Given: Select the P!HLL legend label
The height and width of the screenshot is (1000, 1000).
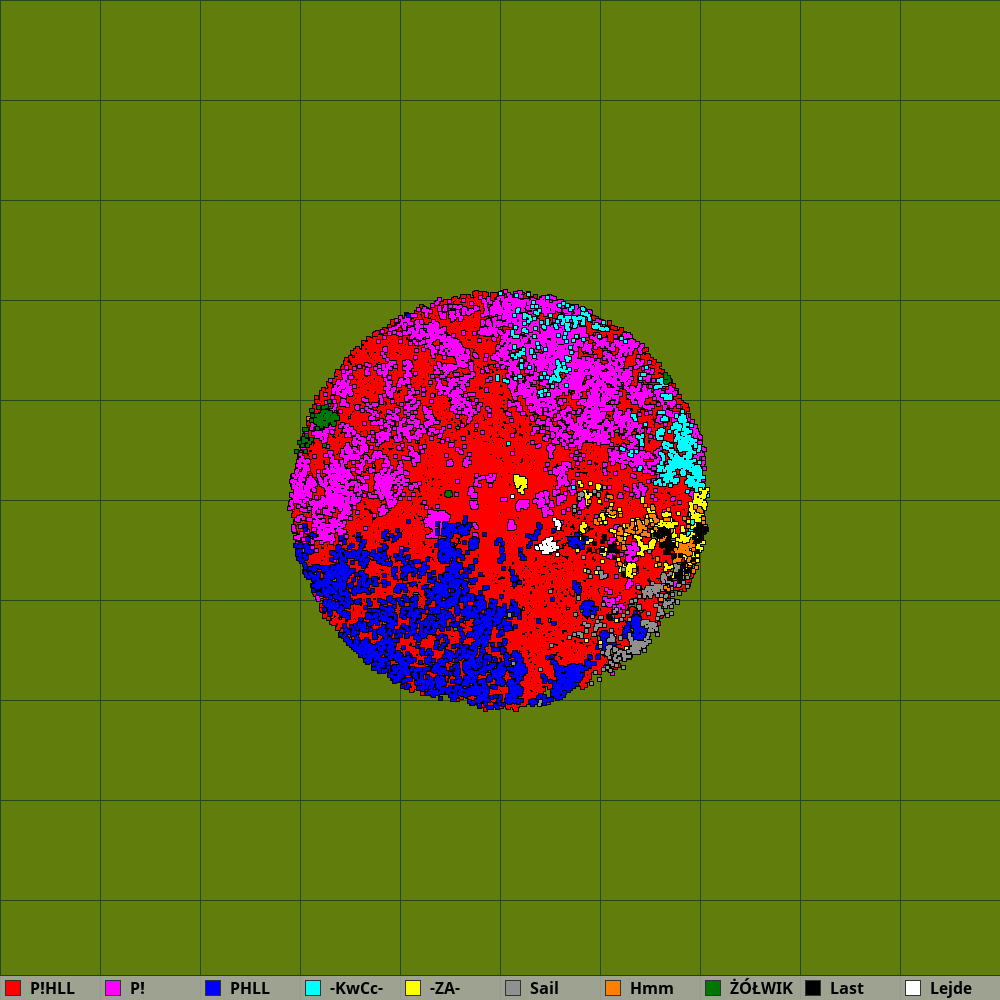Looking at the screenshot, I should click(52, 988).
